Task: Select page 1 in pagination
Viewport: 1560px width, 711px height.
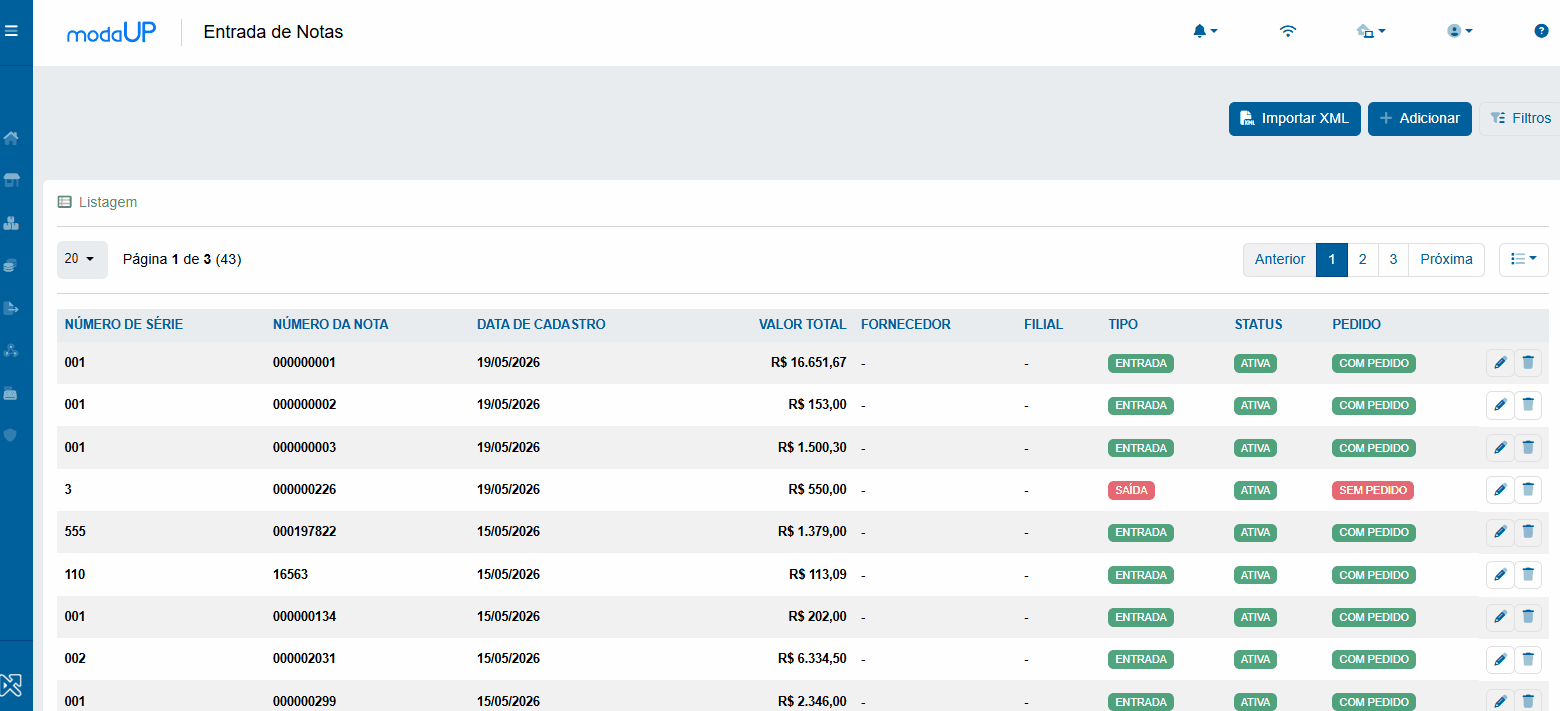Action: [1332, 259]
